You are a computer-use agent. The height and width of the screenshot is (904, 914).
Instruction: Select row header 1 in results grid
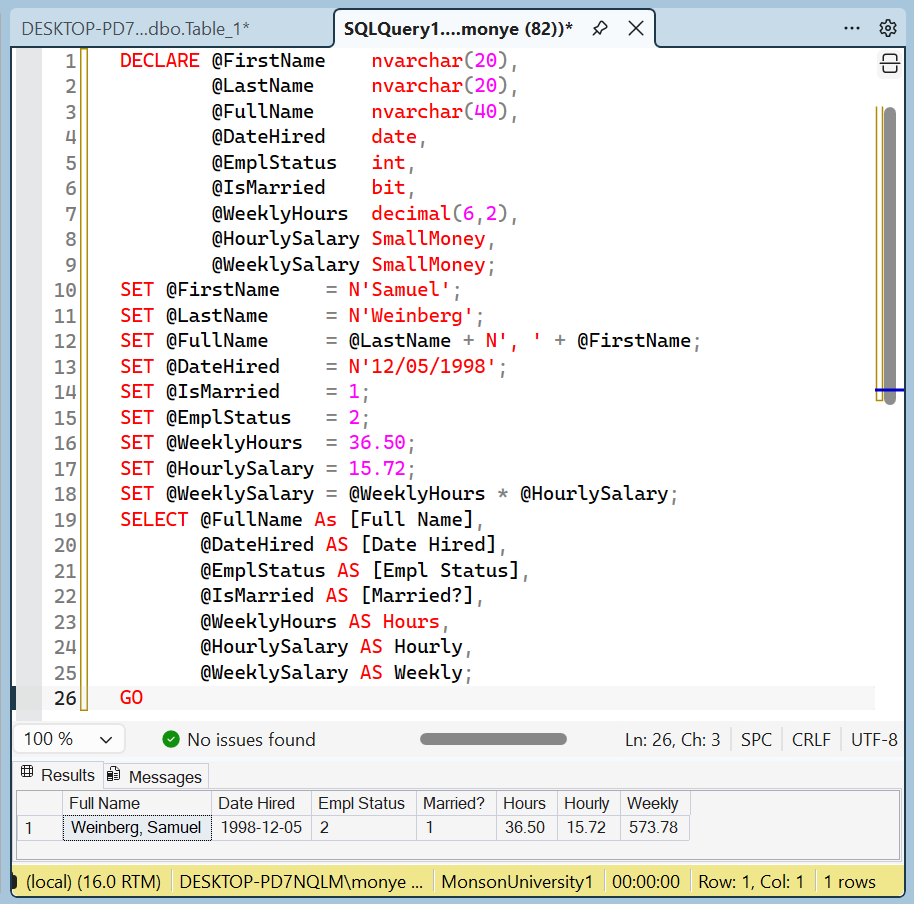click(x=39, y=828)
